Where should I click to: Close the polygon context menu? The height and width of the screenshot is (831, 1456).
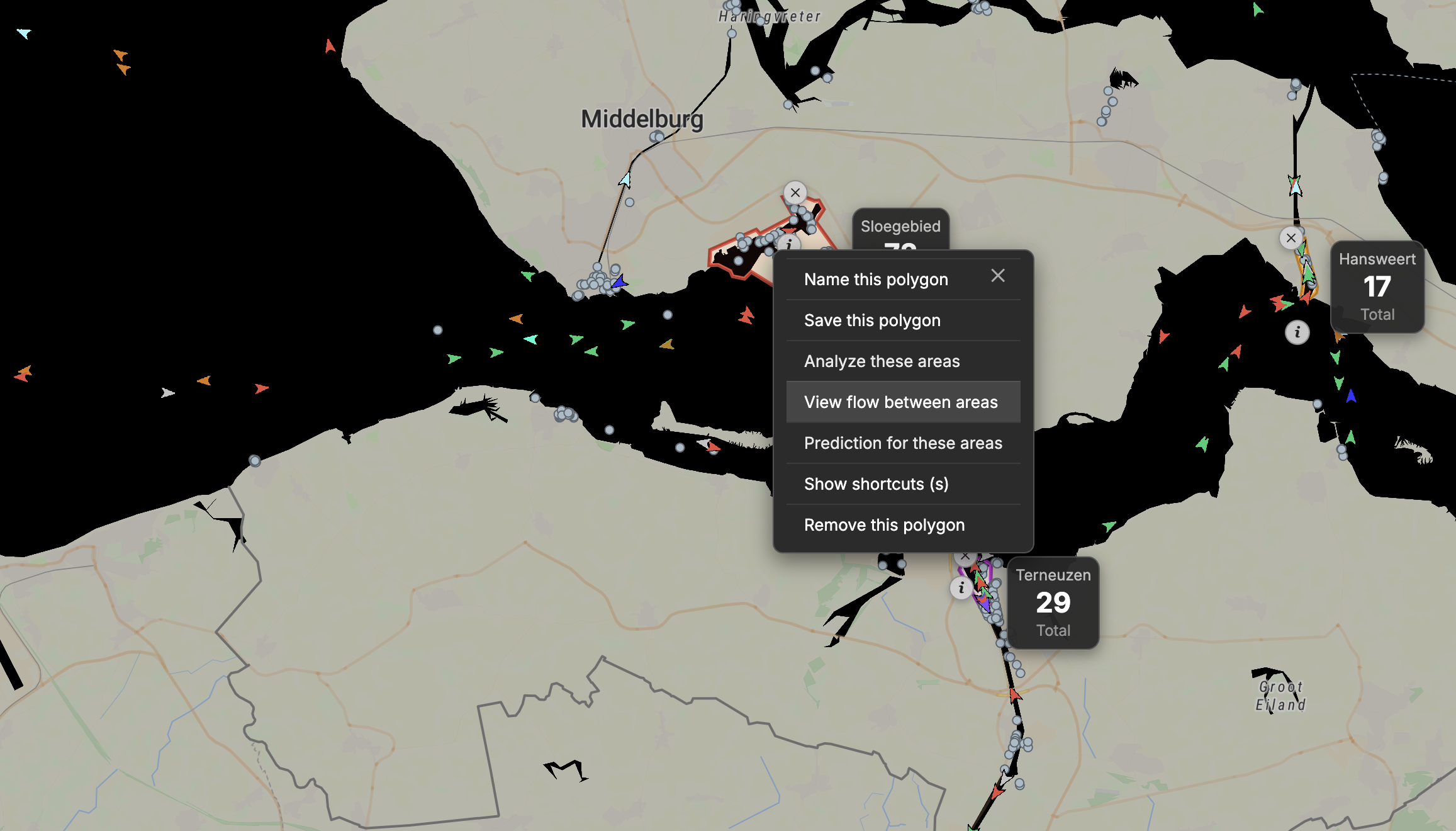[998, 276]
